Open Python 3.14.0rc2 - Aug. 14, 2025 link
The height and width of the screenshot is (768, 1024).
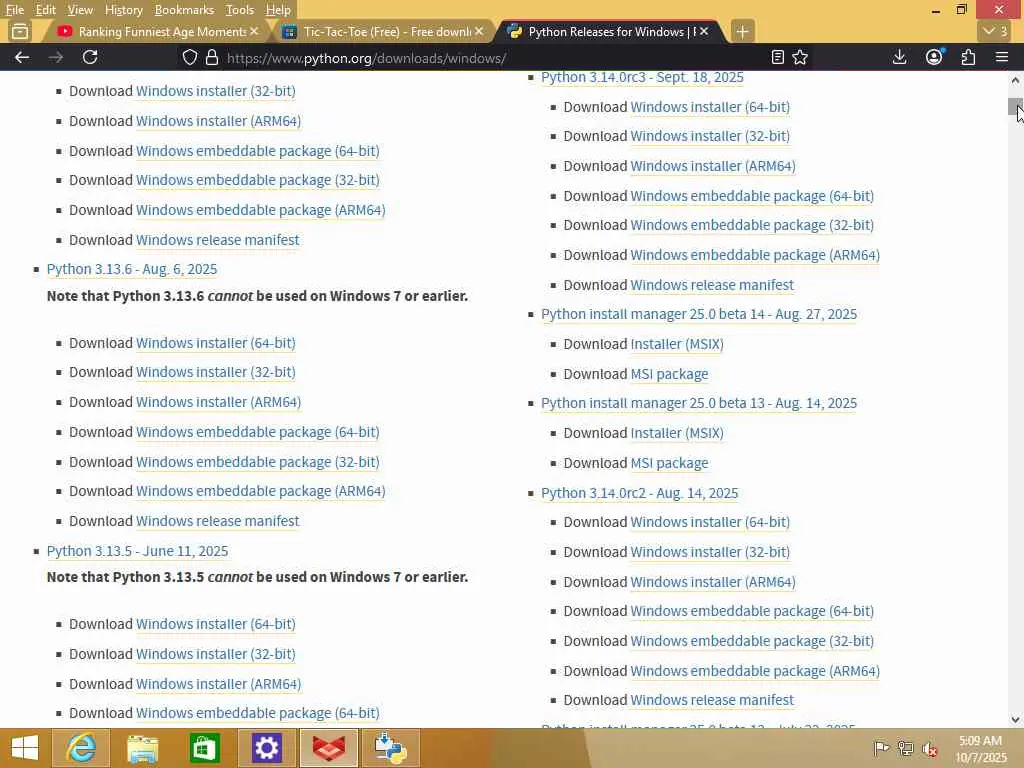point(639,493)
